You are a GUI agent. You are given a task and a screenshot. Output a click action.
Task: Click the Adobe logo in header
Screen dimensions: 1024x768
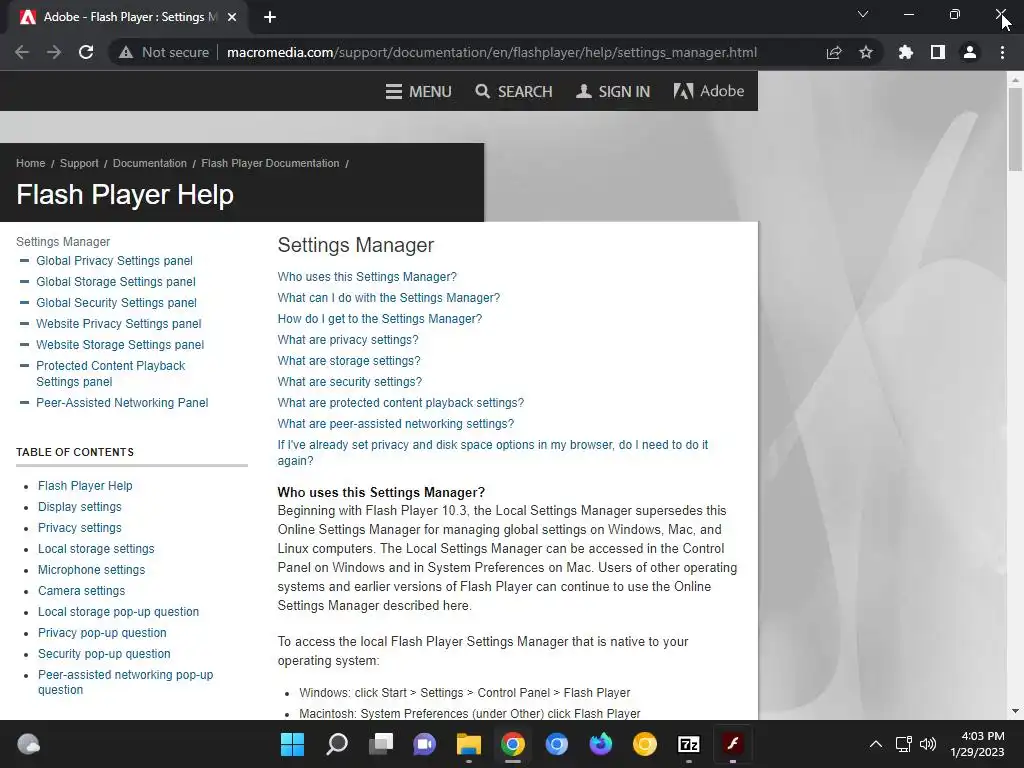click(x=709, y=91)
